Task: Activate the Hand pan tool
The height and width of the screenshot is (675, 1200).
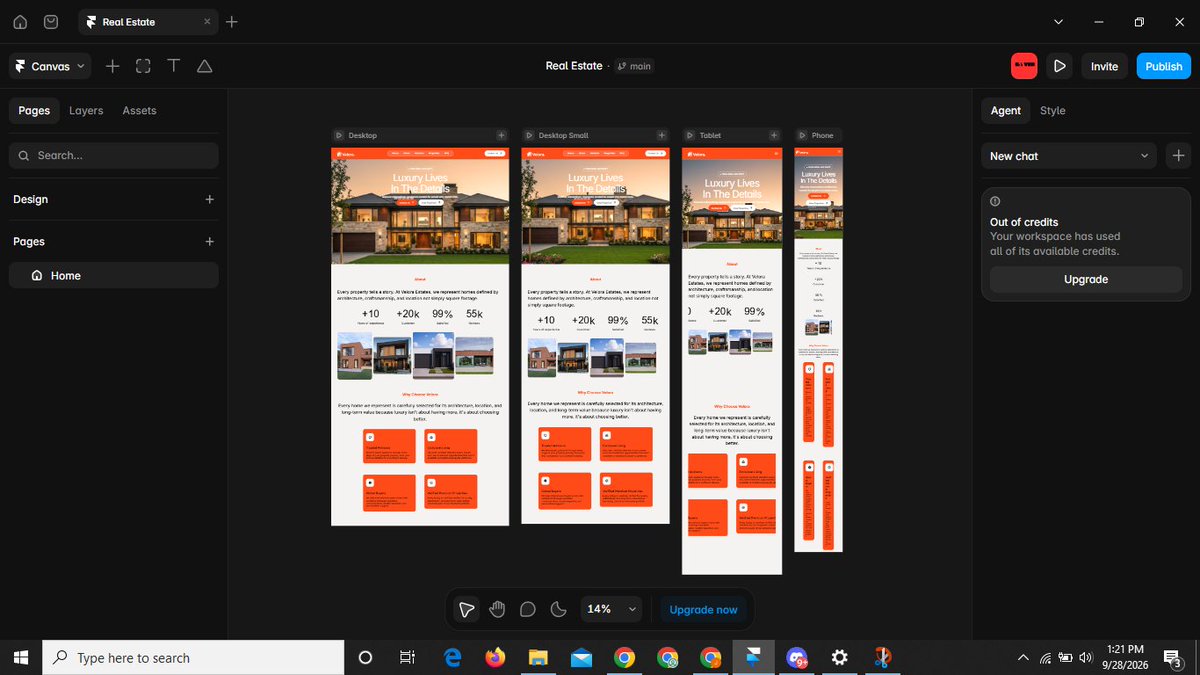Action: [497, 609]
